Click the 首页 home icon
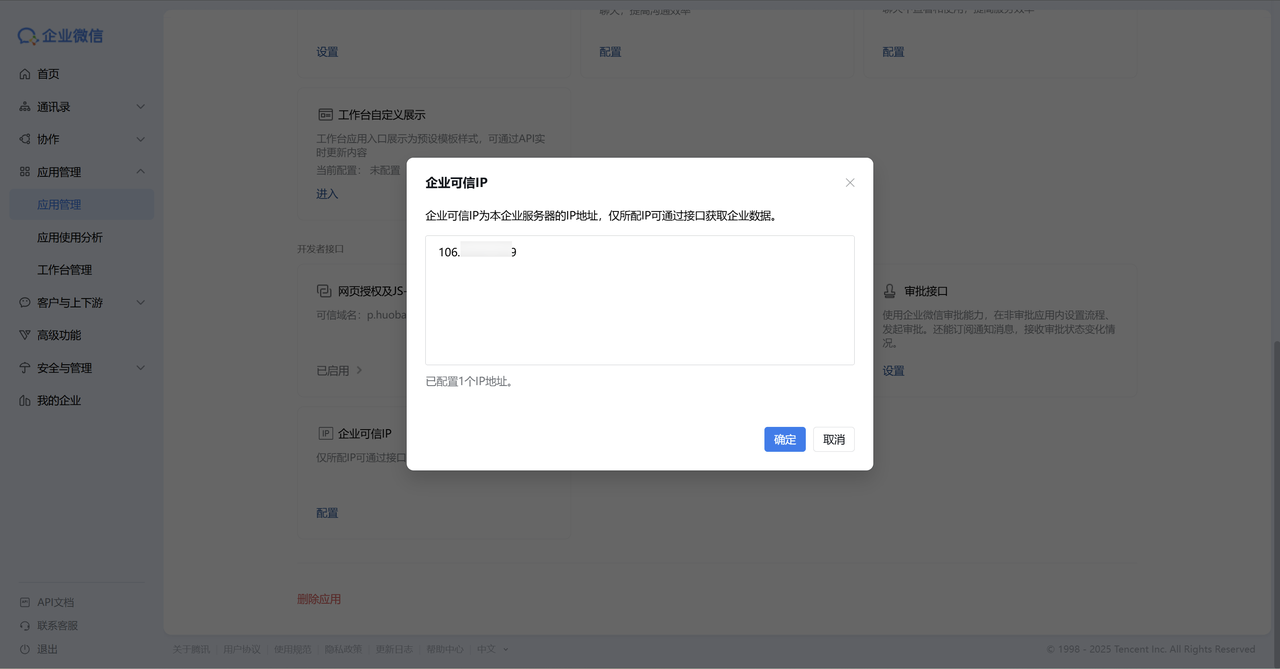This screenshot has height=669, width=1280. (x=25, y=74)
